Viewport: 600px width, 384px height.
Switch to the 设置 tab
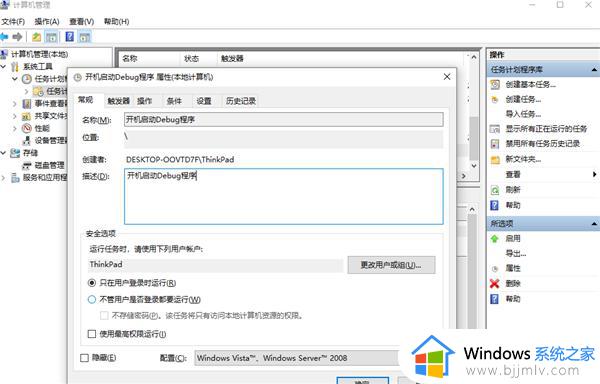(204, 101)
